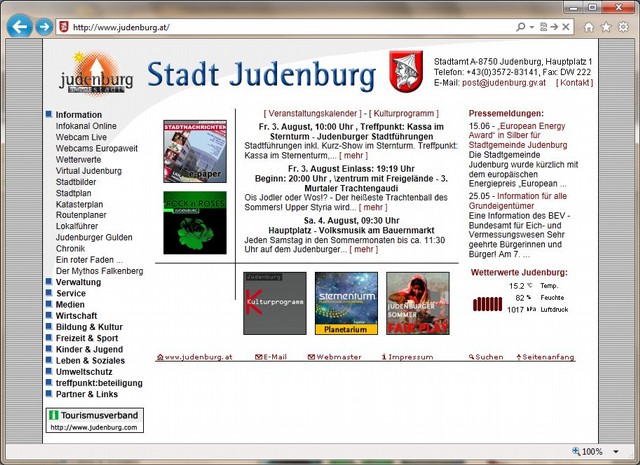Open Stadtplan menu entry

coord(73,193)
